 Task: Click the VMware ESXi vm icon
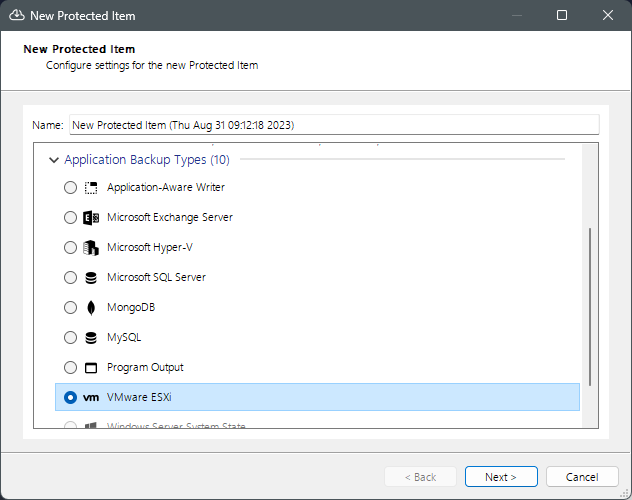(x=91, y=397)
